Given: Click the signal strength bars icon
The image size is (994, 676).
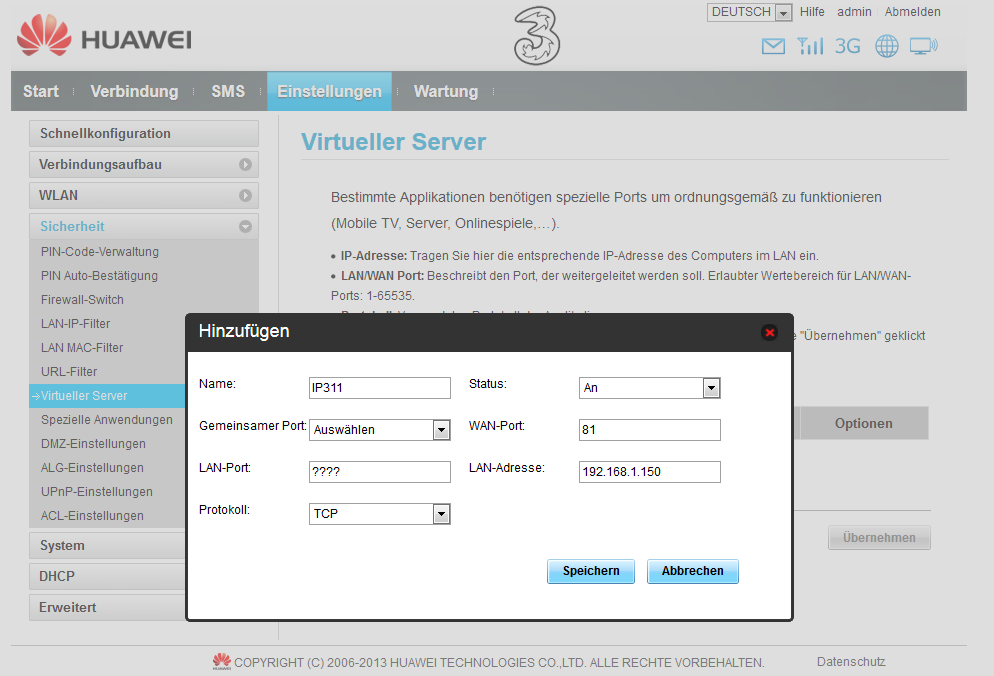Looking at the screenshot, I should click(810, 46).
